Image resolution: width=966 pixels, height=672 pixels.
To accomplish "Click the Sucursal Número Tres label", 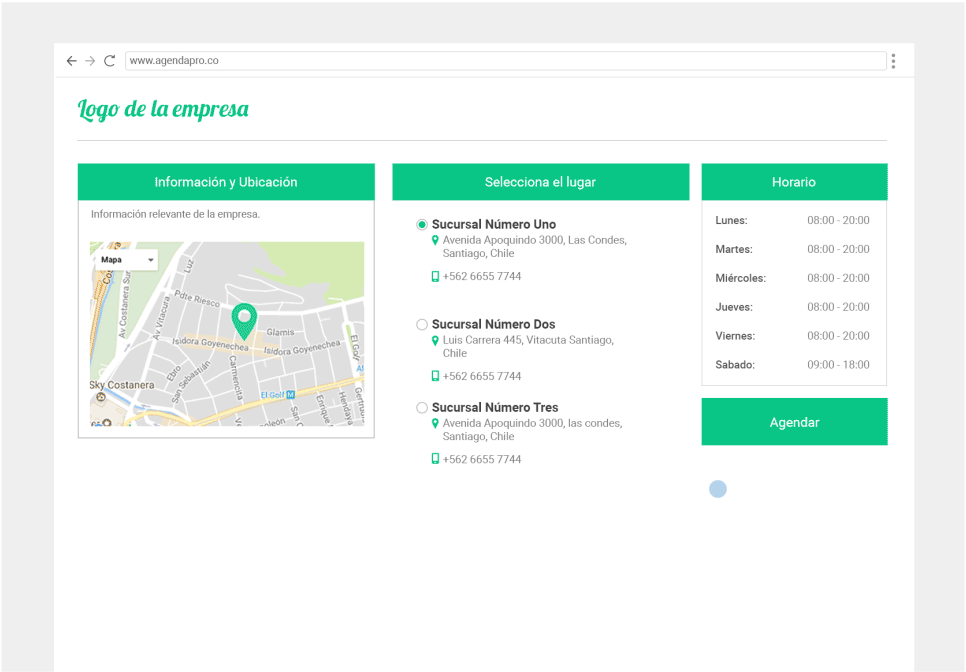I will [495, 407].
